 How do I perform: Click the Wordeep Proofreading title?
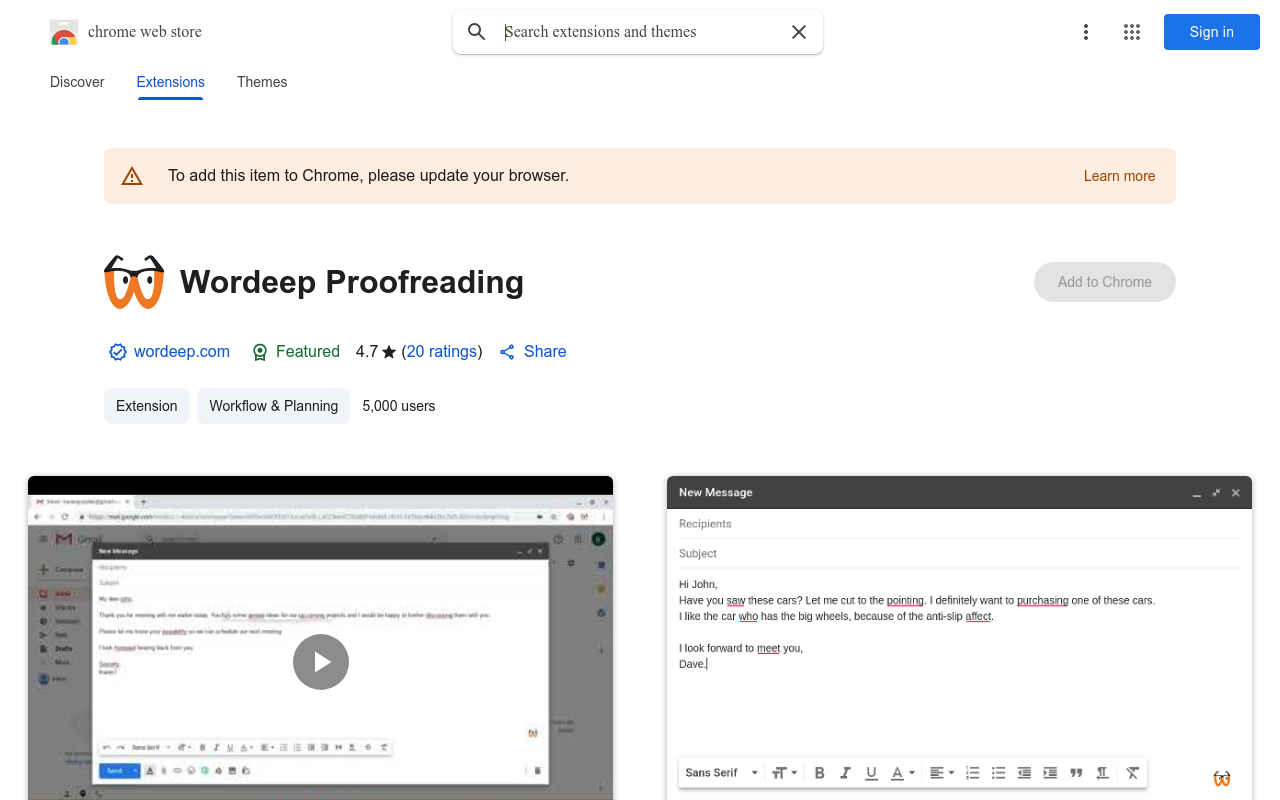click(x=352, y=282)
